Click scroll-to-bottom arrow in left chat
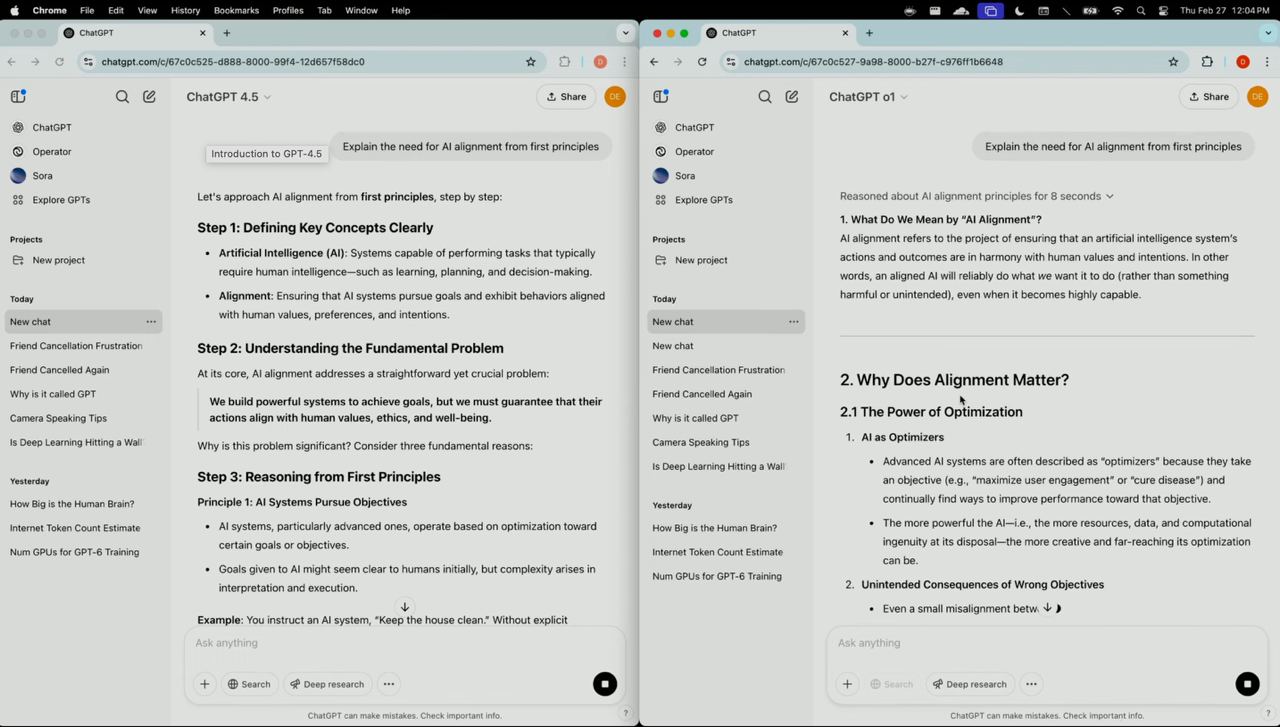 (405, 607)
